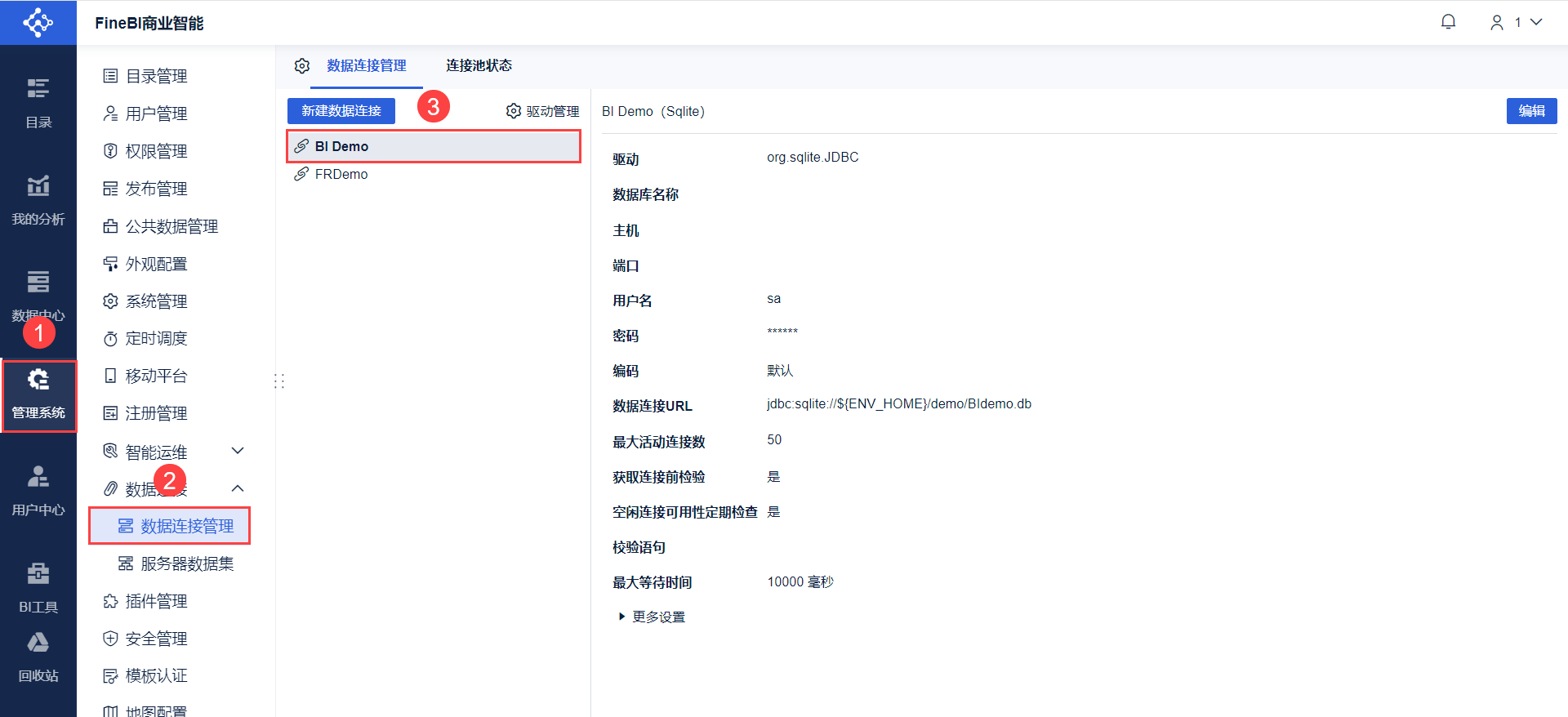The width and height of the screenshot is (1568, 717).
Task: Click the org.sqlite.JDBC driver value
Action: tap(813, 158)
